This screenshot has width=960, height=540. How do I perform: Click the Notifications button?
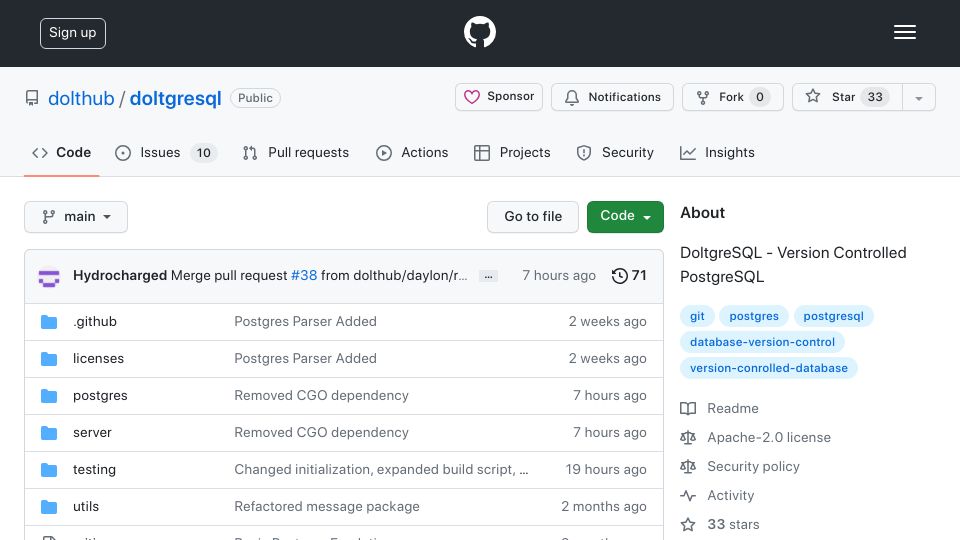pyautogui.click(x=612, y=97)
